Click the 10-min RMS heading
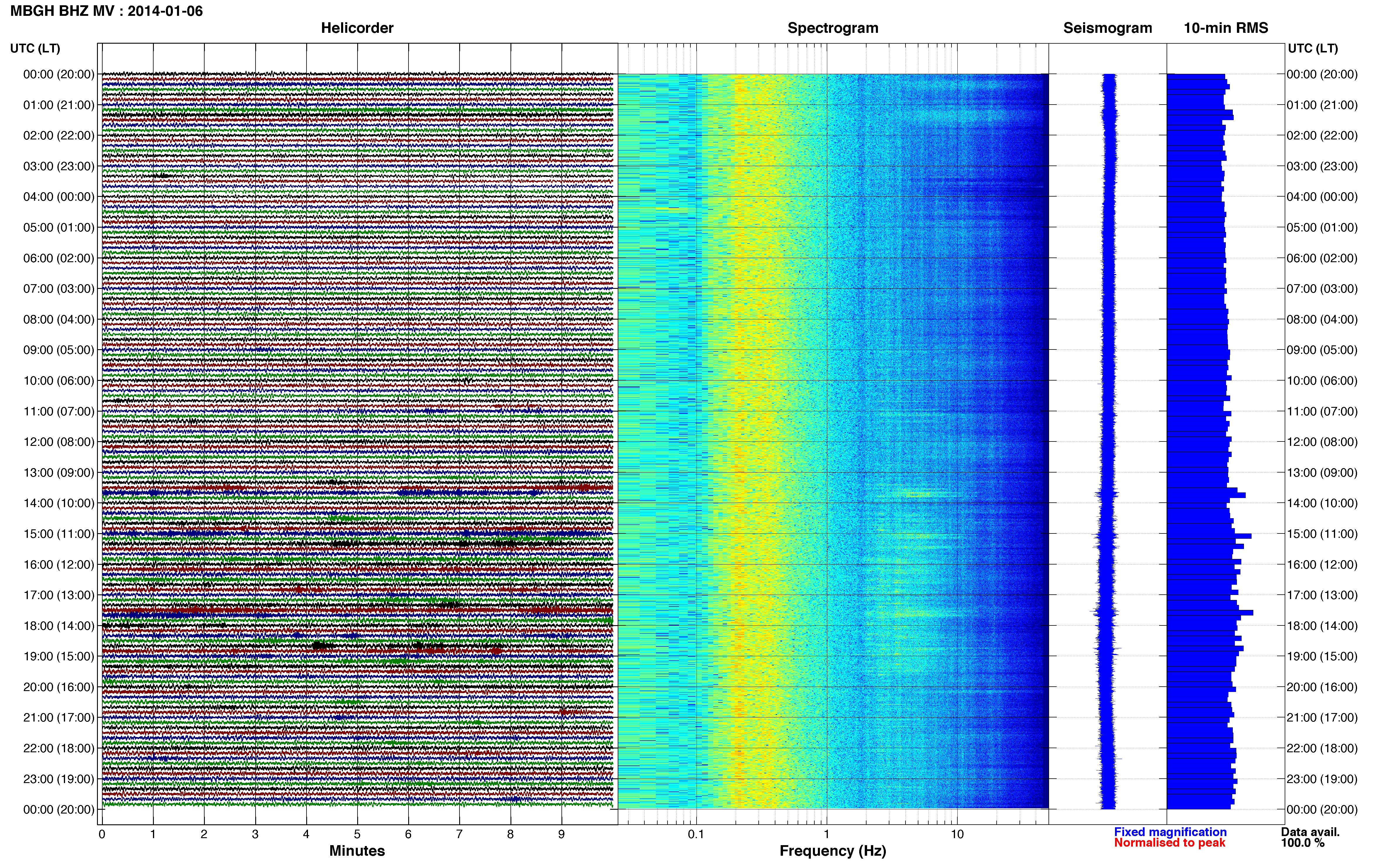The height and width of the screenshot is (868, 1389). tap(1226, 28)
